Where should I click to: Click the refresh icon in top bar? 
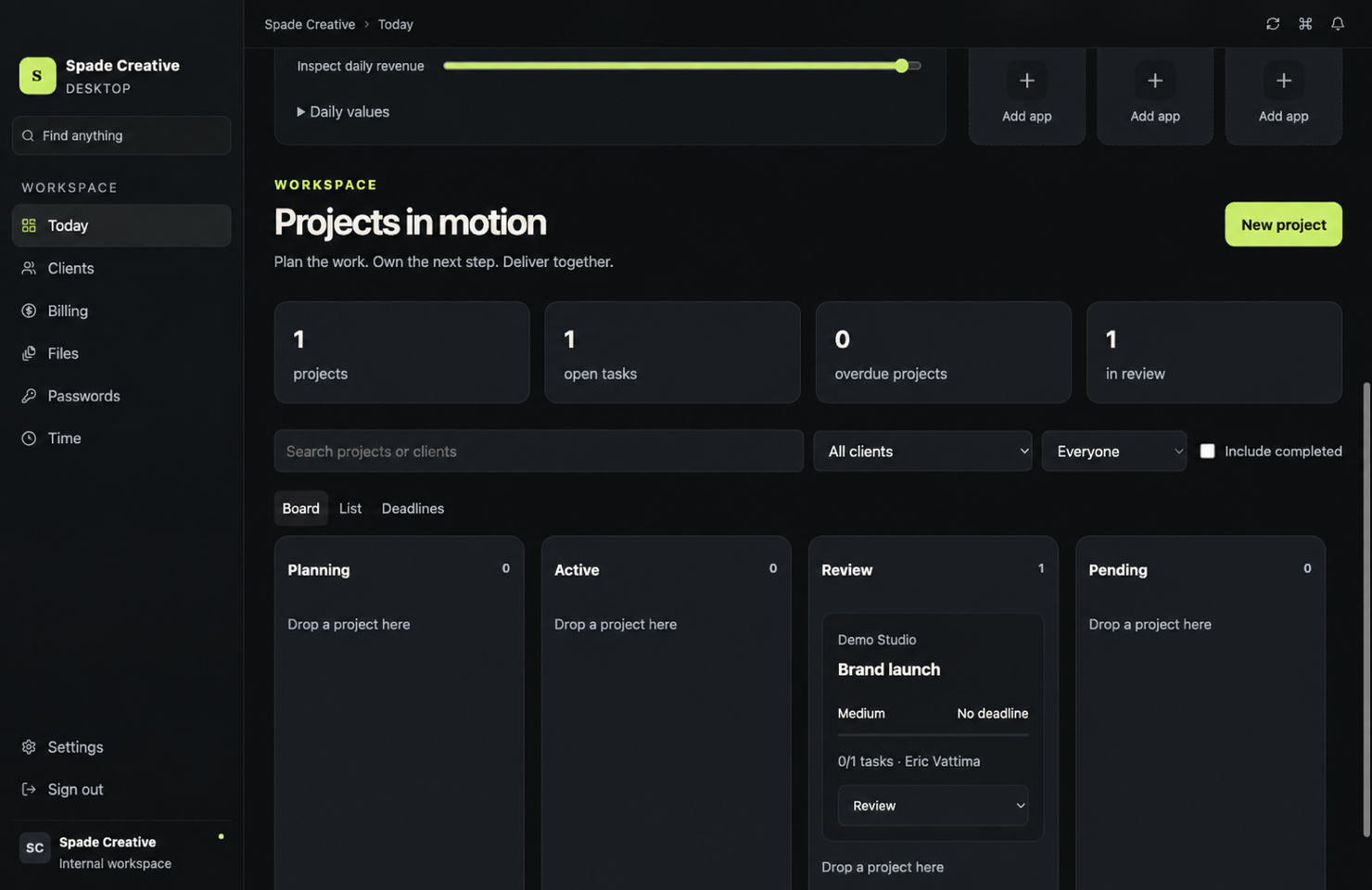[1273, 24]
